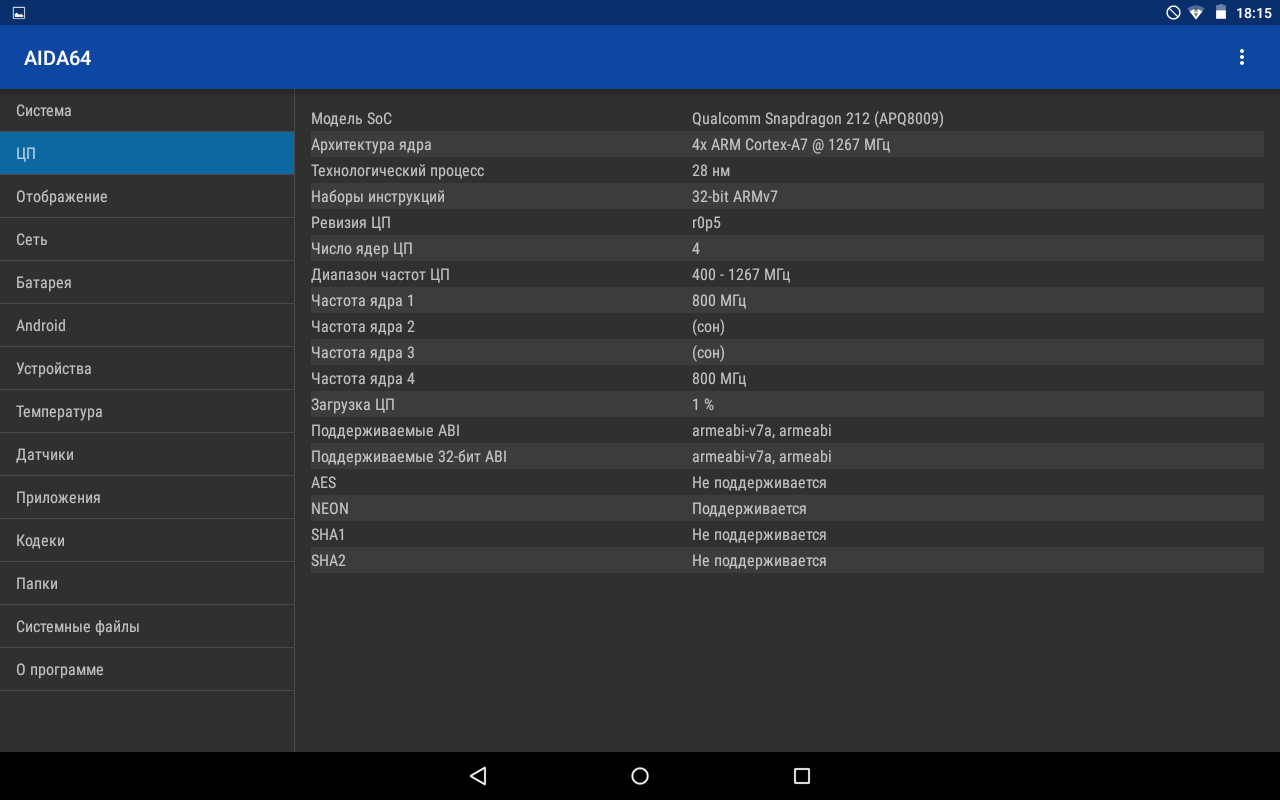Open Системные файлы section

pyautogui.click(x=147, y=627)
